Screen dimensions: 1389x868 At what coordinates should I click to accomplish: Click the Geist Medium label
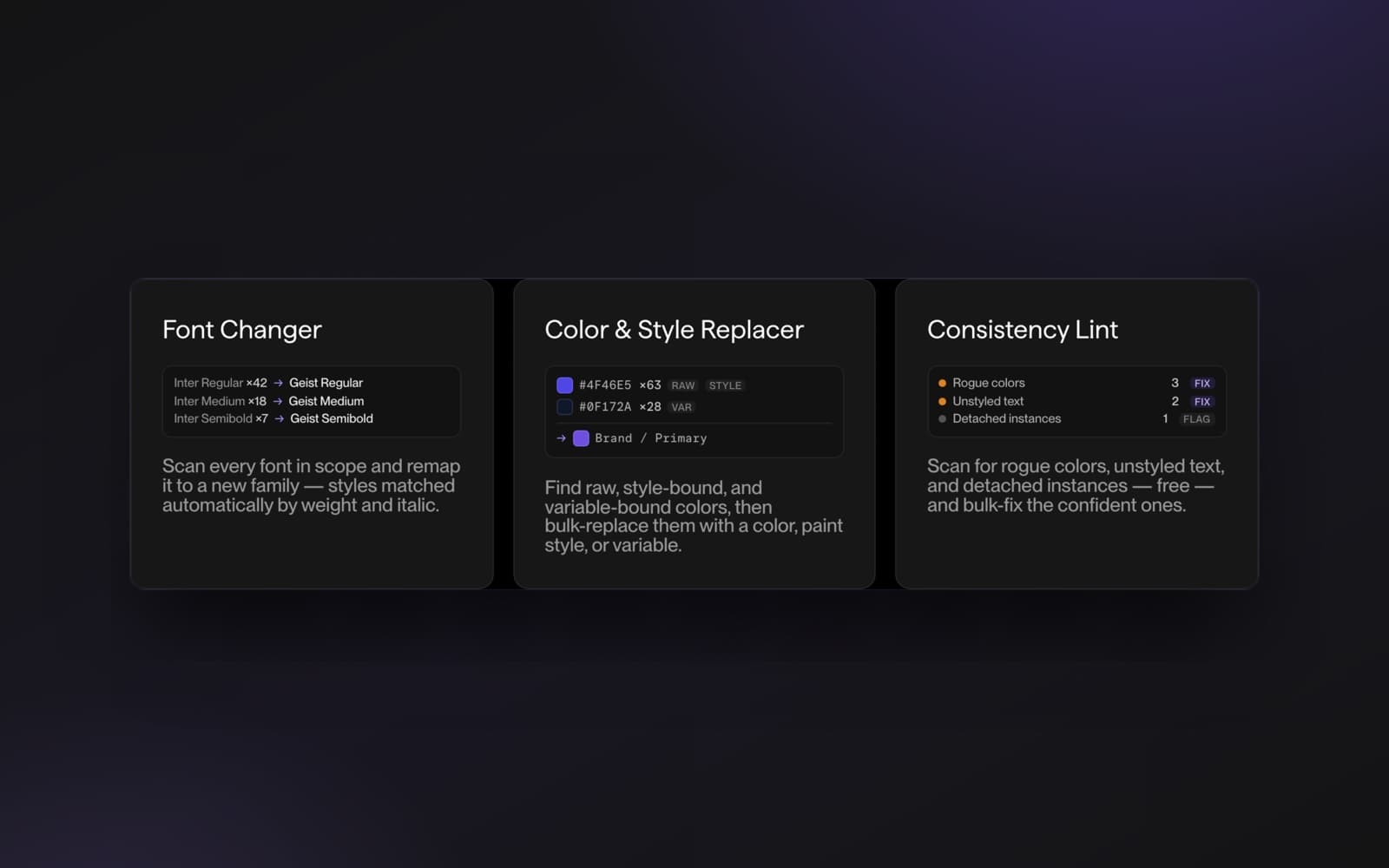326,401
